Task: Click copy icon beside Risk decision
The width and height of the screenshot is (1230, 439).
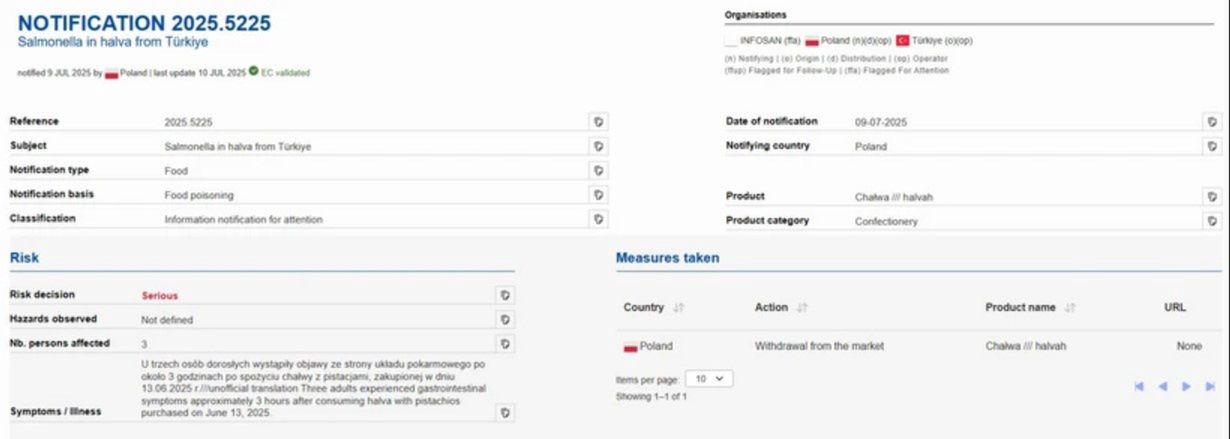Action: click(505, 295)
